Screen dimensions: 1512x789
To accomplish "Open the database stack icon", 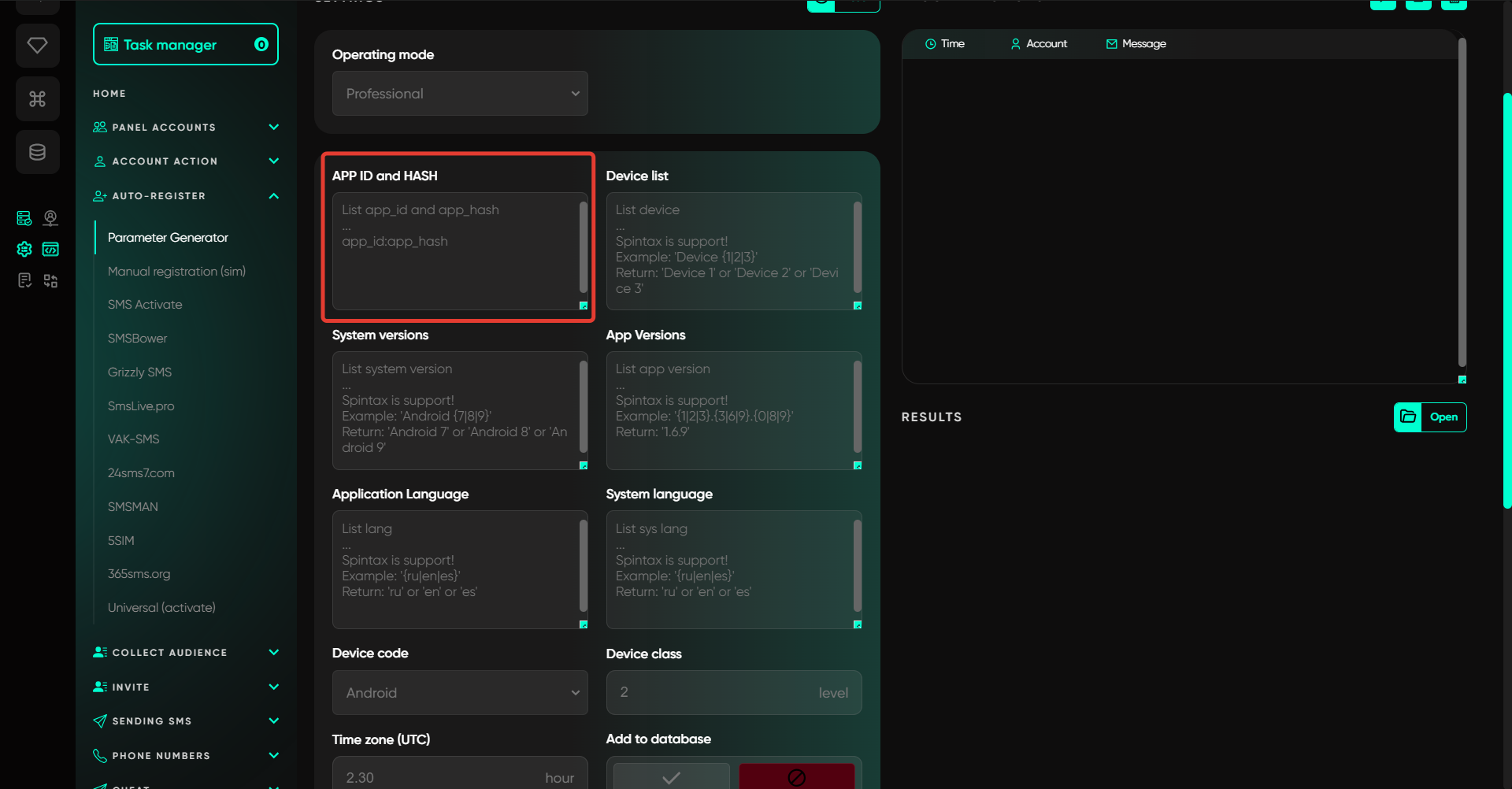I will 37,152.
